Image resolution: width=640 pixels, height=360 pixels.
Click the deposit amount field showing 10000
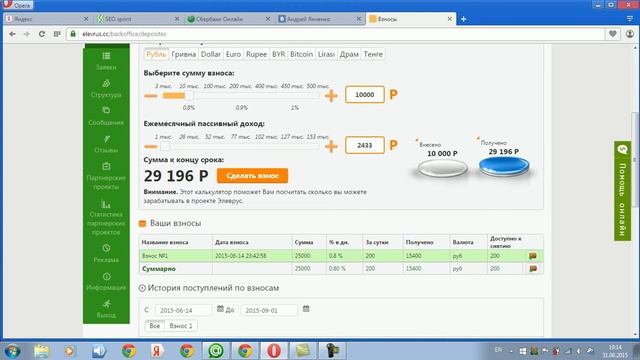(x=364, y=95)
